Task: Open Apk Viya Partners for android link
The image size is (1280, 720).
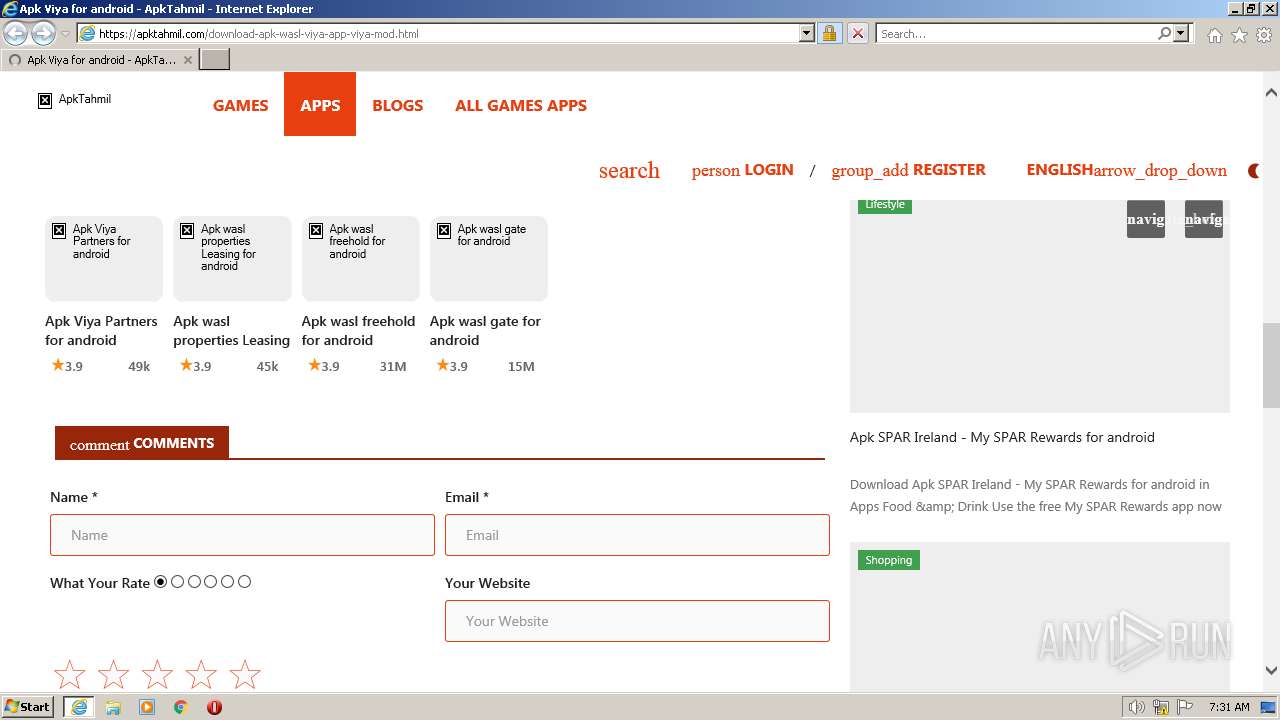Action: click(x=101, y=330)
